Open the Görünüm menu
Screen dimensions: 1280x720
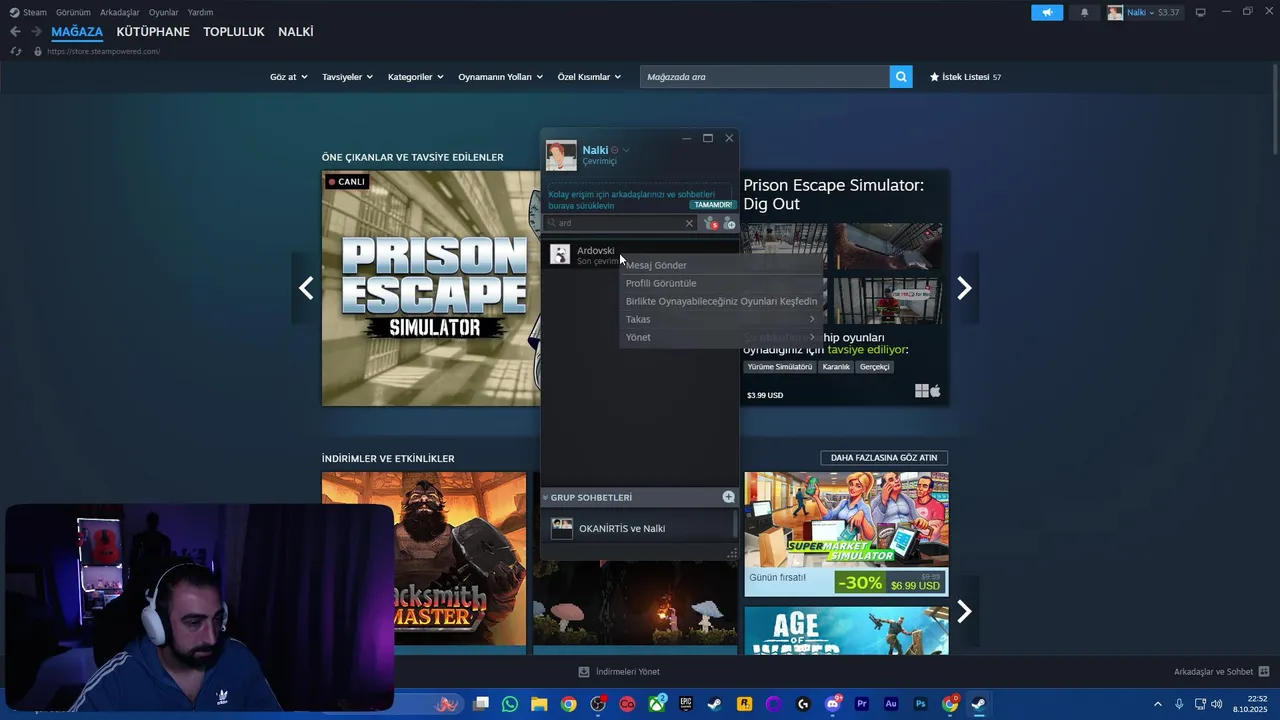coord(73,12)
